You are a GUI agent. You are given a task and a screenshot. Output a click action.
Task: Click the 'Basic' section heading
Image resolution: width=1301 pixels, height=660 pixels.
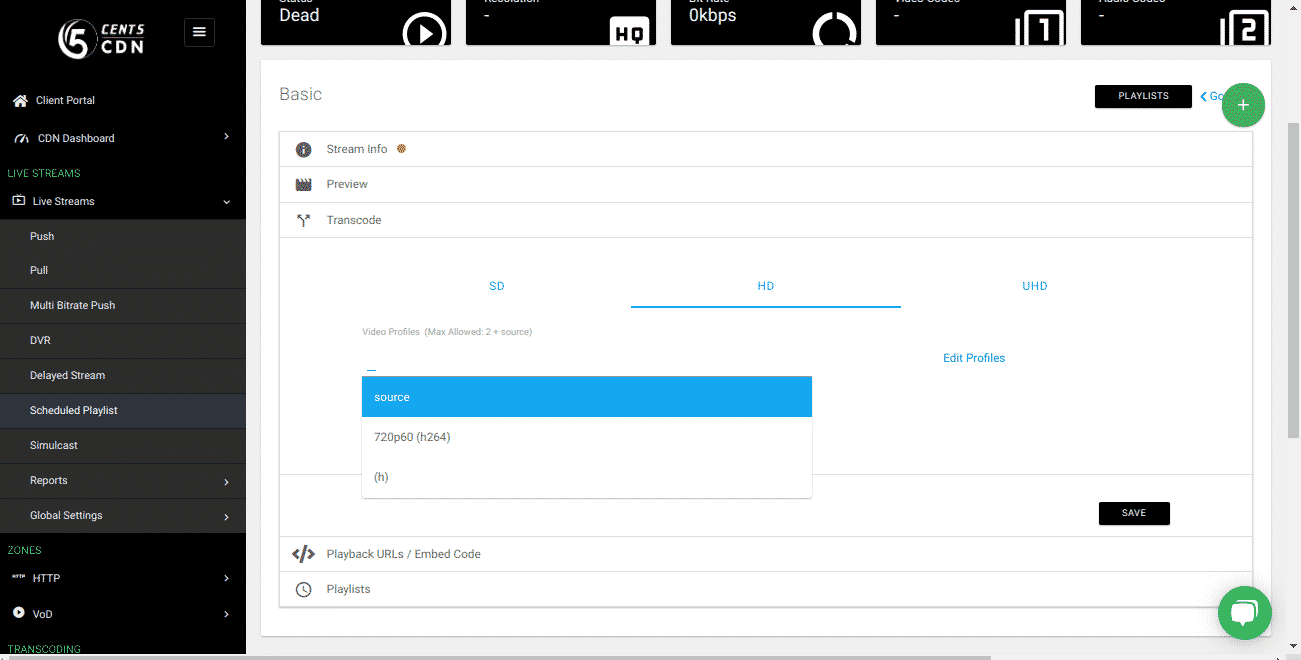pyautogui.click(x=301, y=94)
